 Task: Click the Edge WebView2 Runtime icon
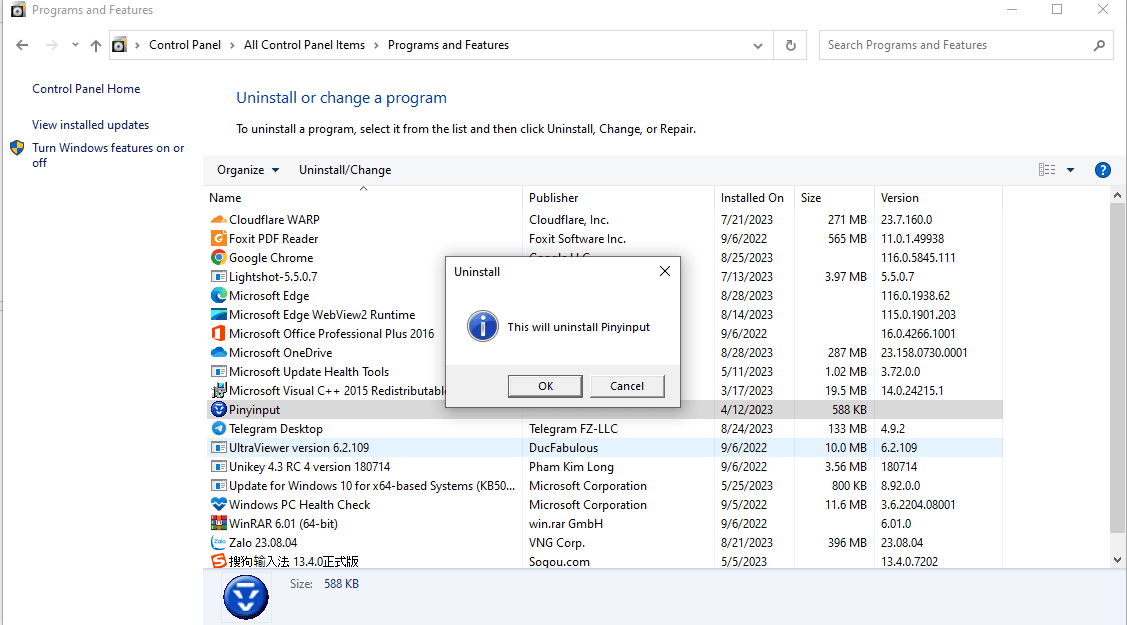coord(218,315)
